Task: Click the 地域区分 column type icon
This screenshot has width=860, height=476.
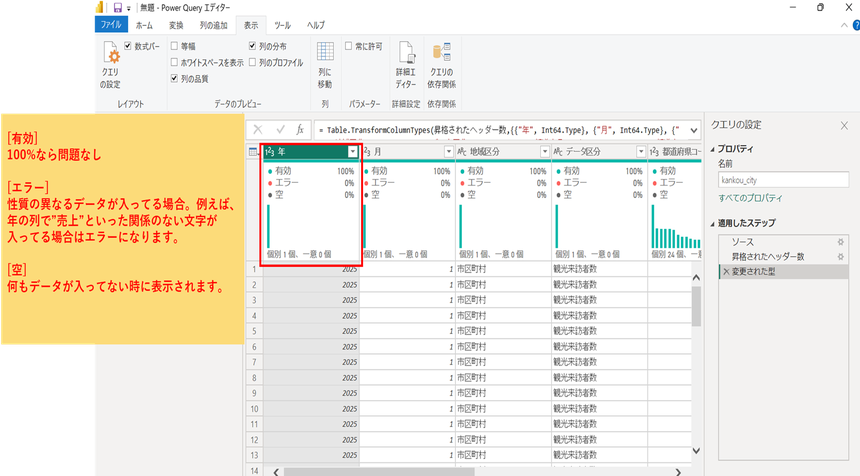Action: 462,152
